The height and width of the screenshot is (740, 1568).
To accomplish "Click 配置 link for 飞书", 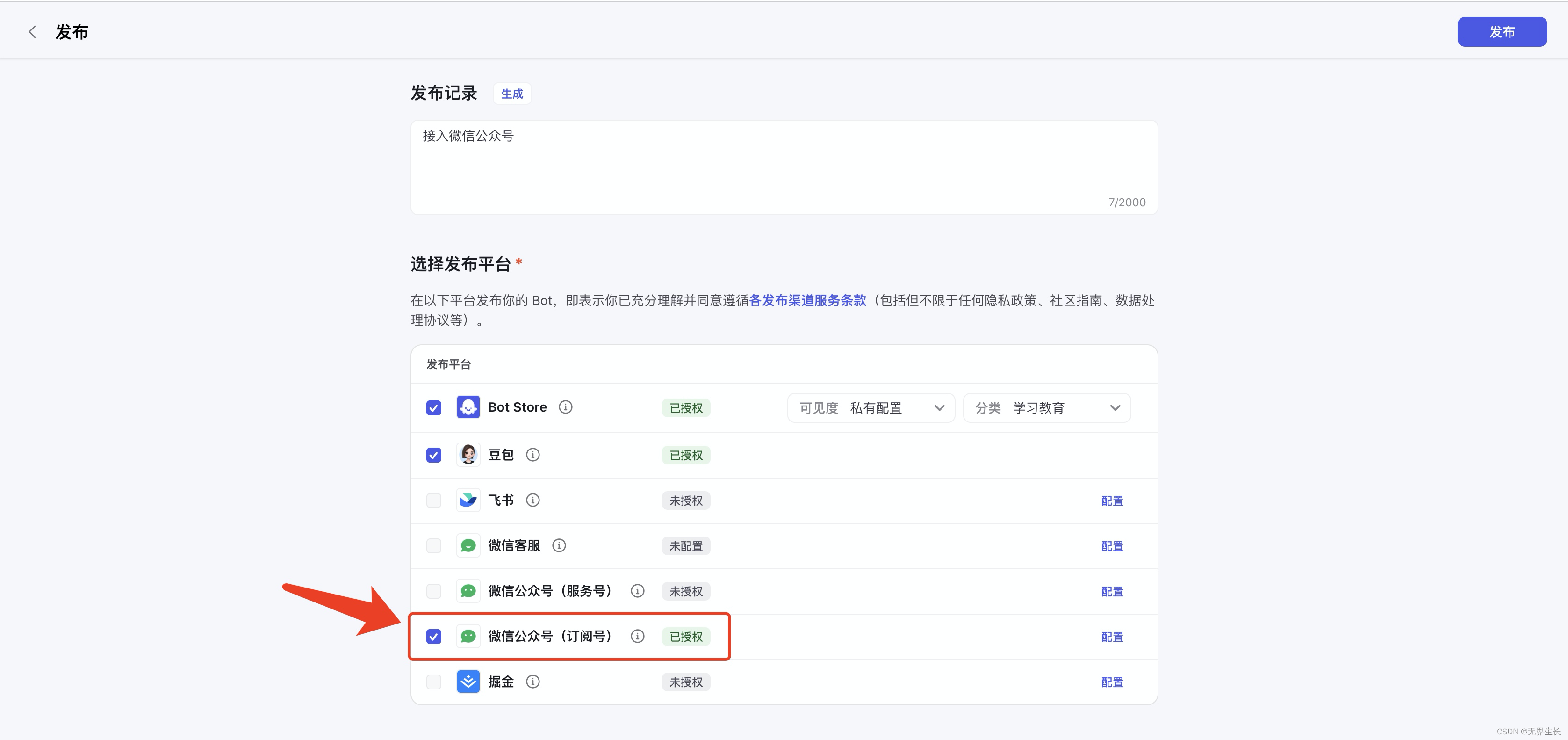I will [x=1111, y=501].
